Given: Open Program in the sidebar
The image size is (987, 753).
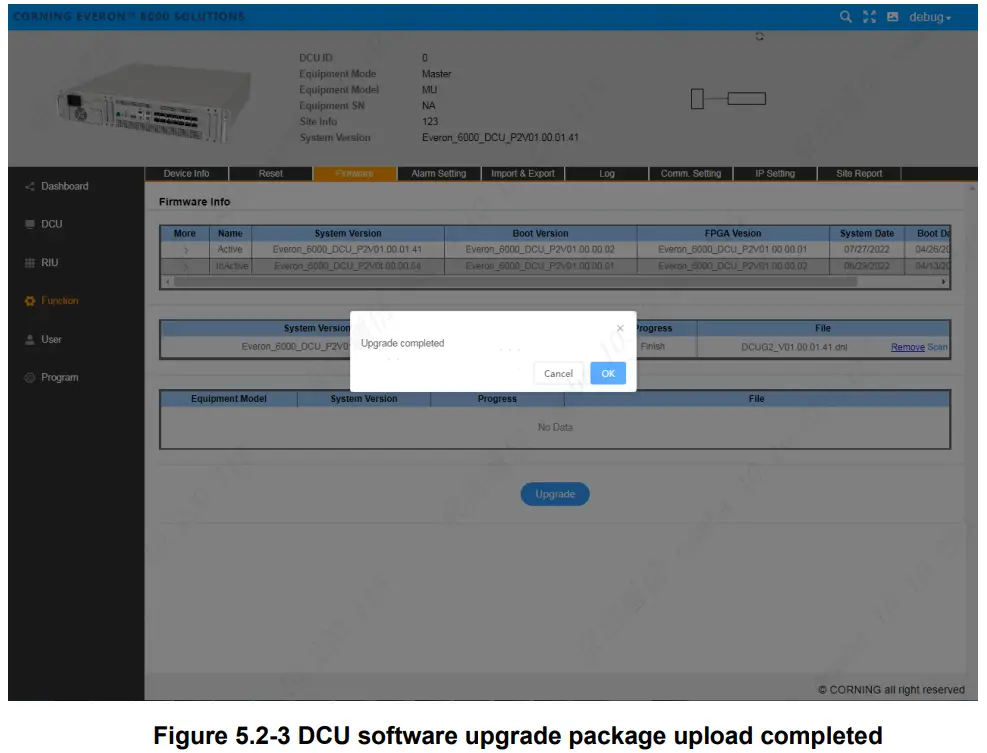Looking at the screenshot, I should coord(60,378).
